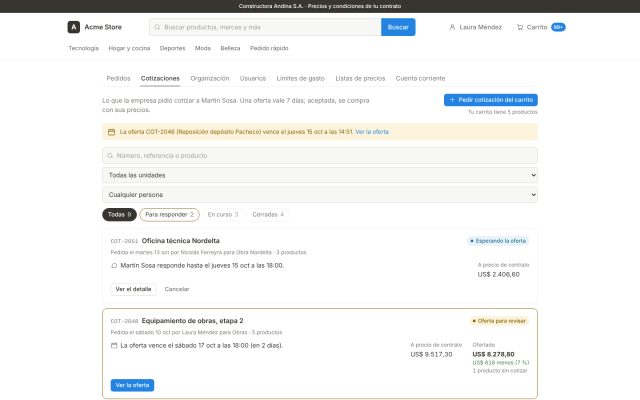Open the Cuenta corriente tab
This screenshot has width=640, height=400.
pyautogui.click(x=420, y=78)
